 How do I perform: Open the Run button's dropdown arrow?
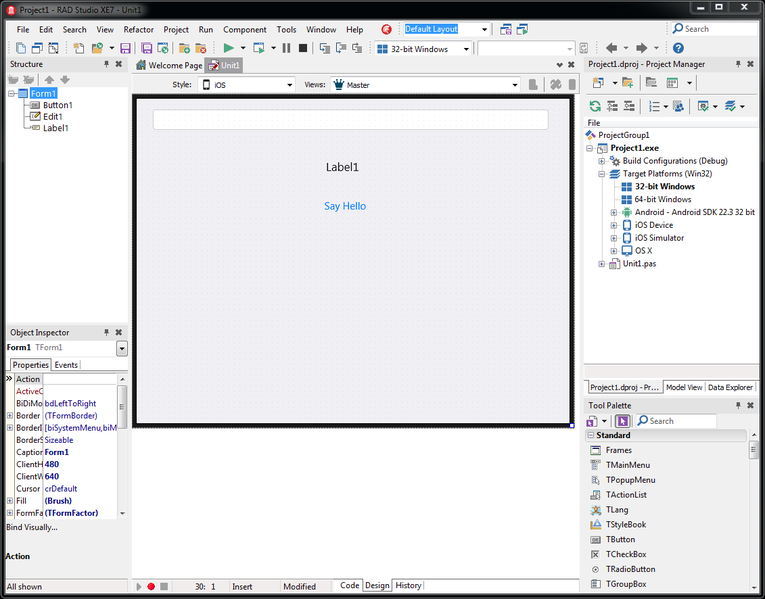242,48
